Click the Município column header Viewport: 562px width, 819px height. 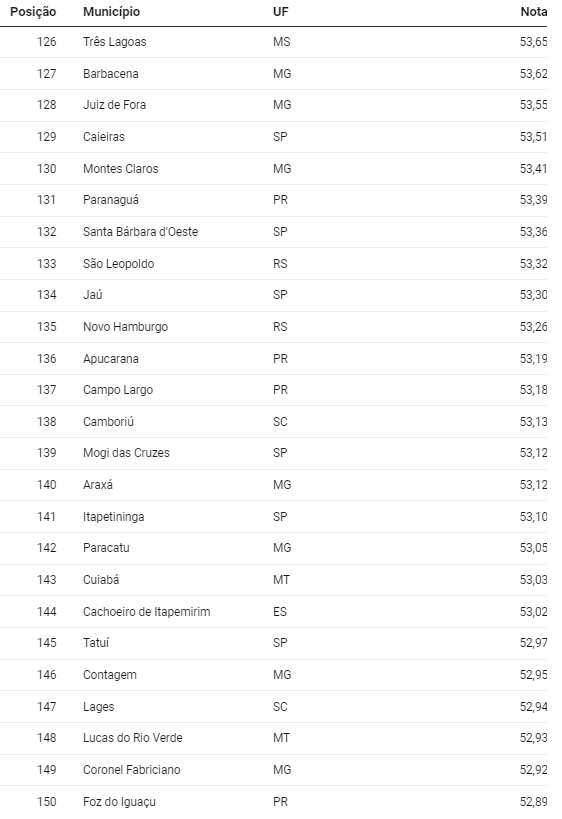[111, 11]
